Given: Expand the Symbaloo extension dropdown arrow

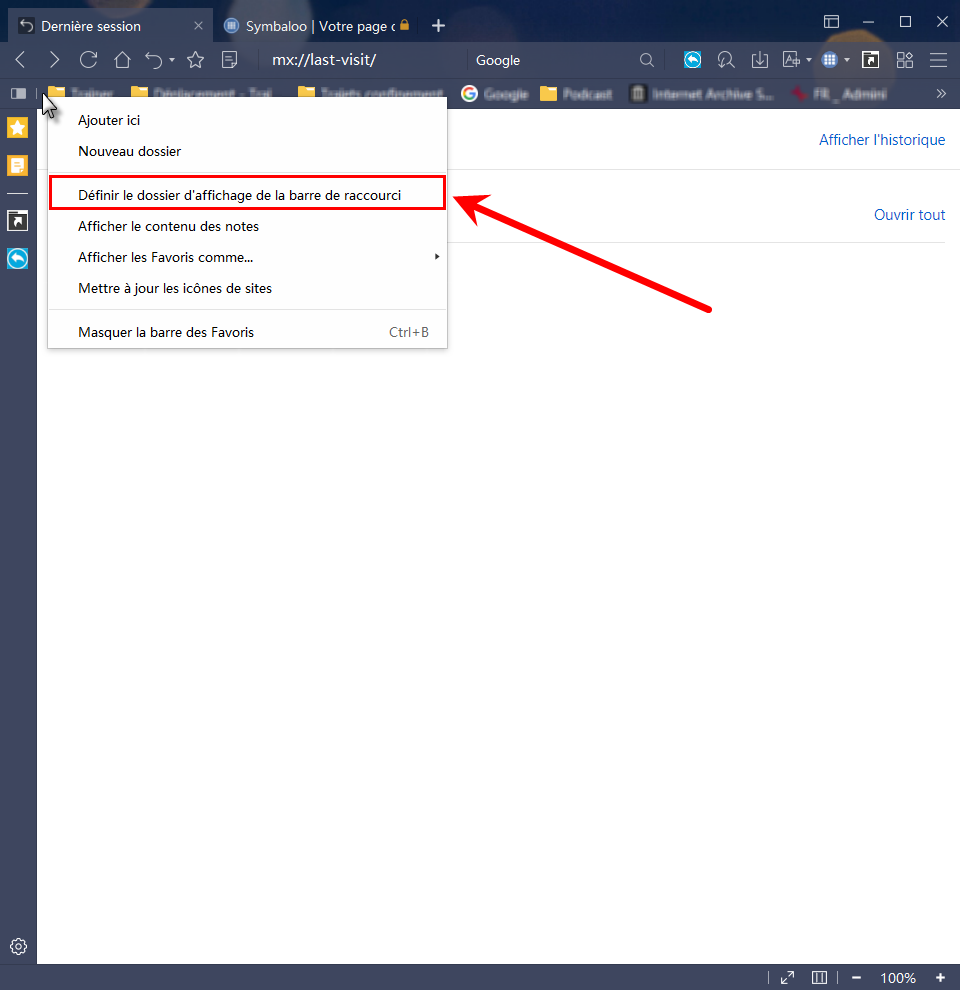Looking at the screenshot, I should pos(847,61).
